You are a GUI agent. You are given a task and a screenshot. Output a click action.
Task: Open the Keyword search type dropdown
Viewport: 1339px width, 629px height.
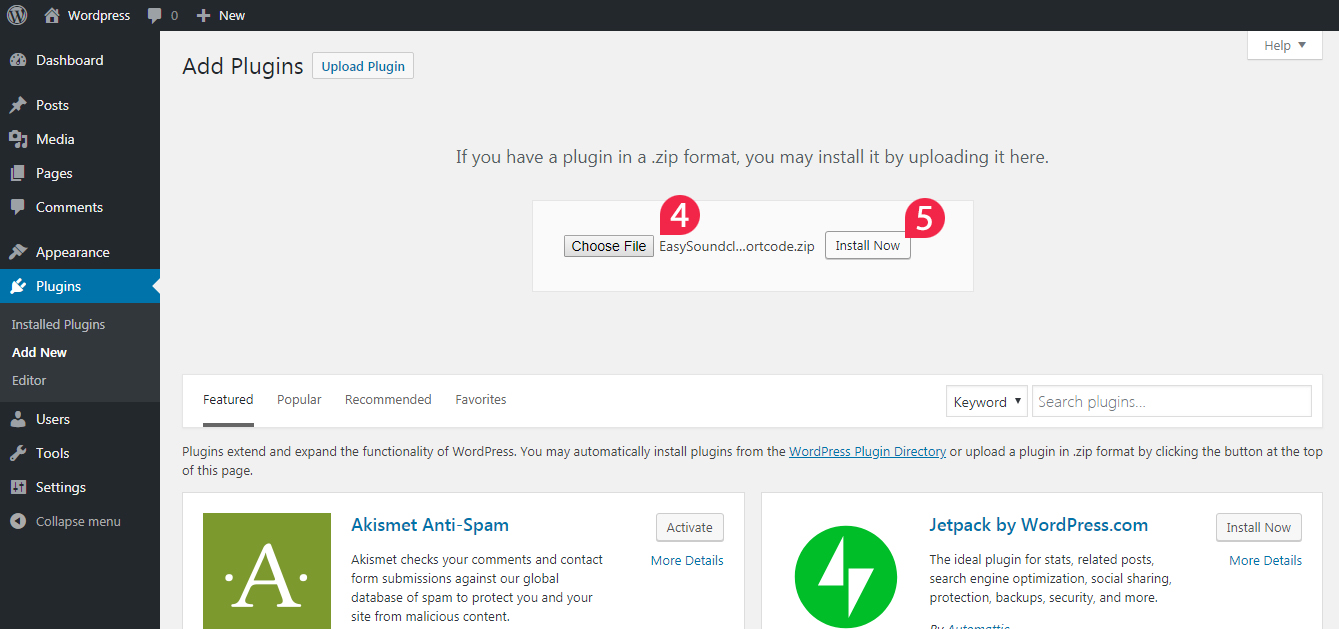click(987, 401)
